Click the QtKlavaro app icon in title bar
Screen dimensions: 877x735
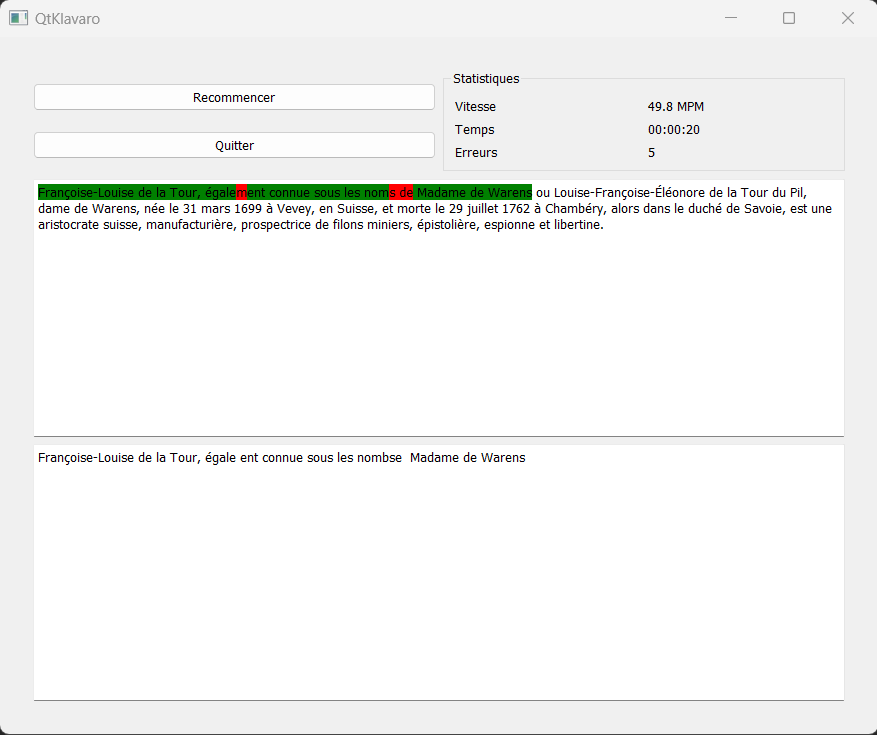point(18,18)
